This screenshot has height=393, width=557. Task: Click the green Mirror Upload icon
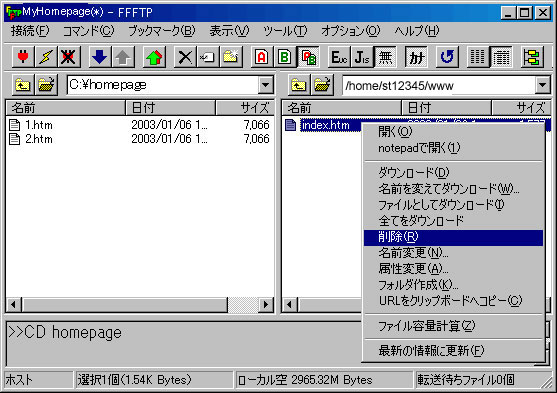154,57
